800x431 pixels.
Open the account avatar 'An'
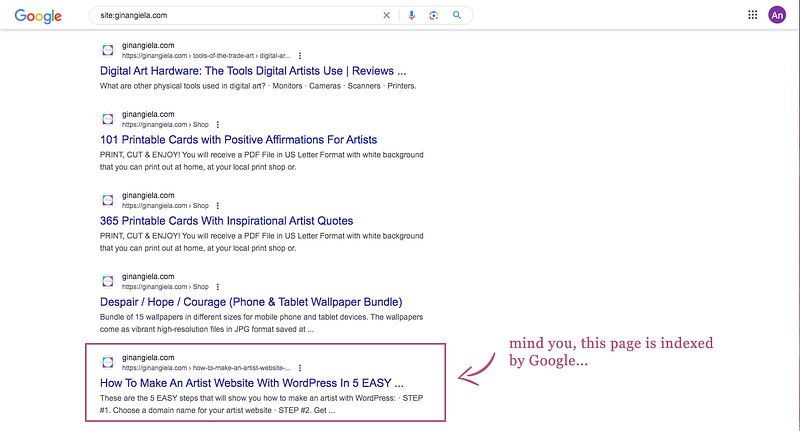(x=777, y=15)
